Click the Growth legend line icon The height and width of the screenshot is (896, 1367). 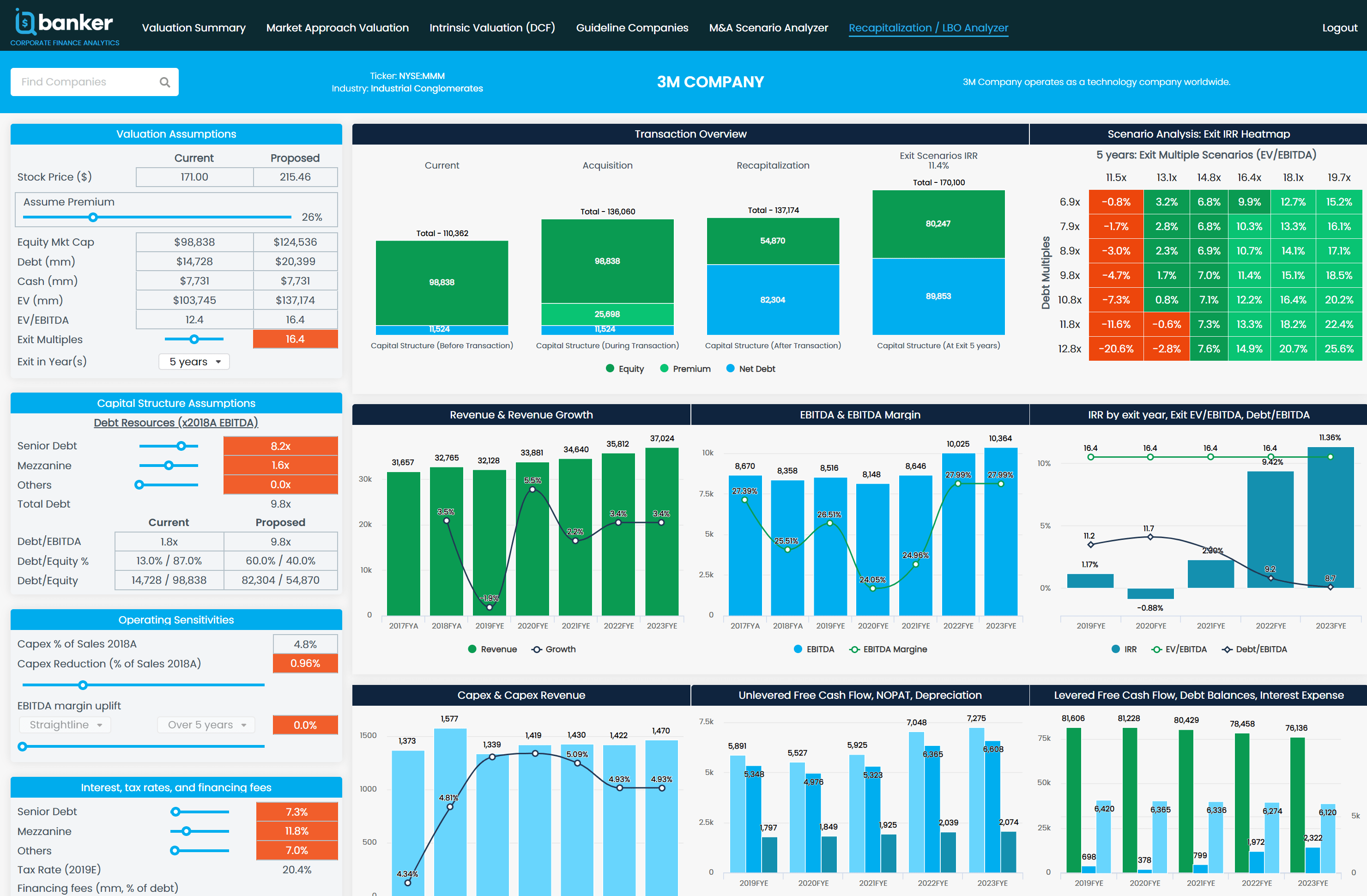(537, 649)
